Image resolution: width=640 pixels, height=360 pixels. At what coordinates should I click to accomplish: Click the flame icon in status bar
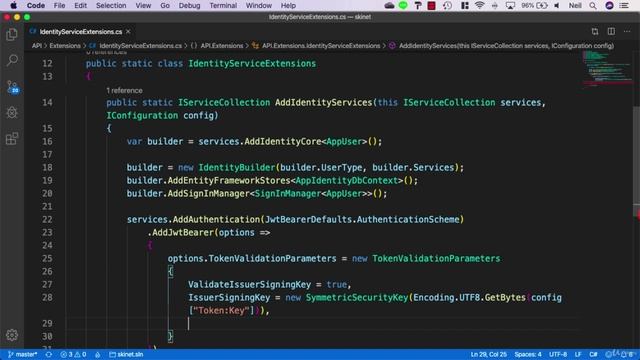pos(98,354)
